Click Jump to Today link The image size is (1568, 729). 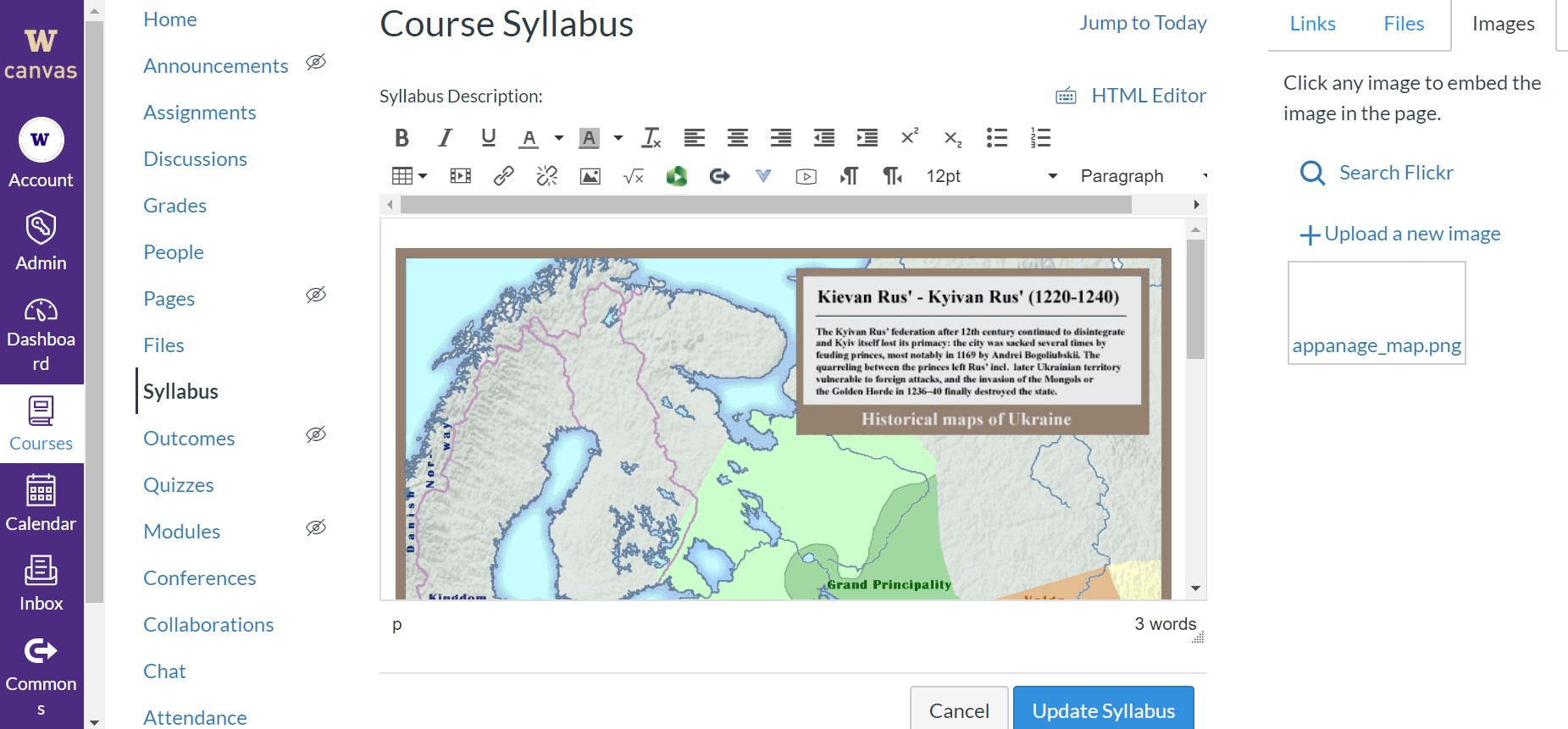point(1143,23)
